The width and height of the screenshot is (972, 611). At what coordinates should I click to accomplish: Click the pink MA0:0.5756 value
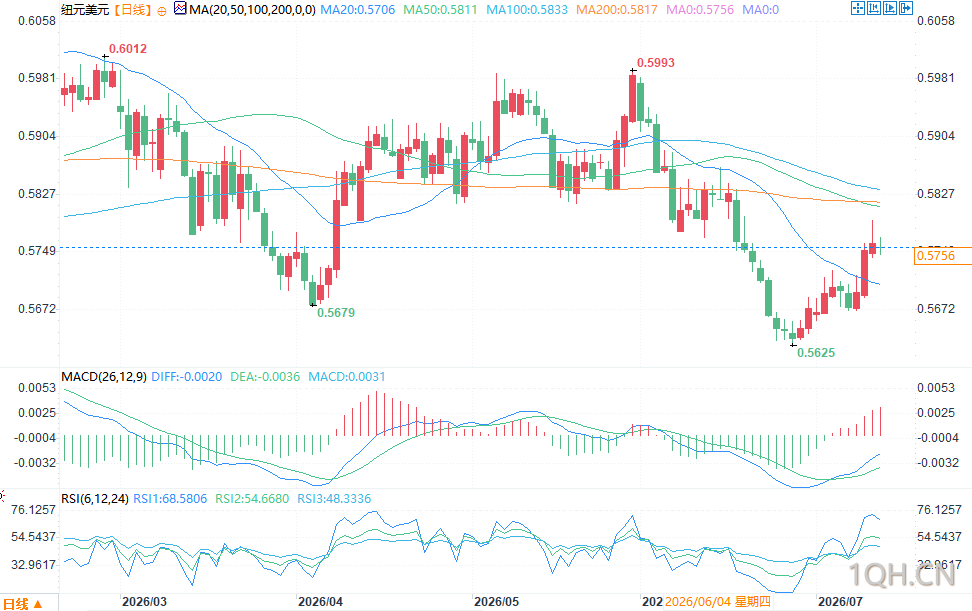tap(700, 10)
